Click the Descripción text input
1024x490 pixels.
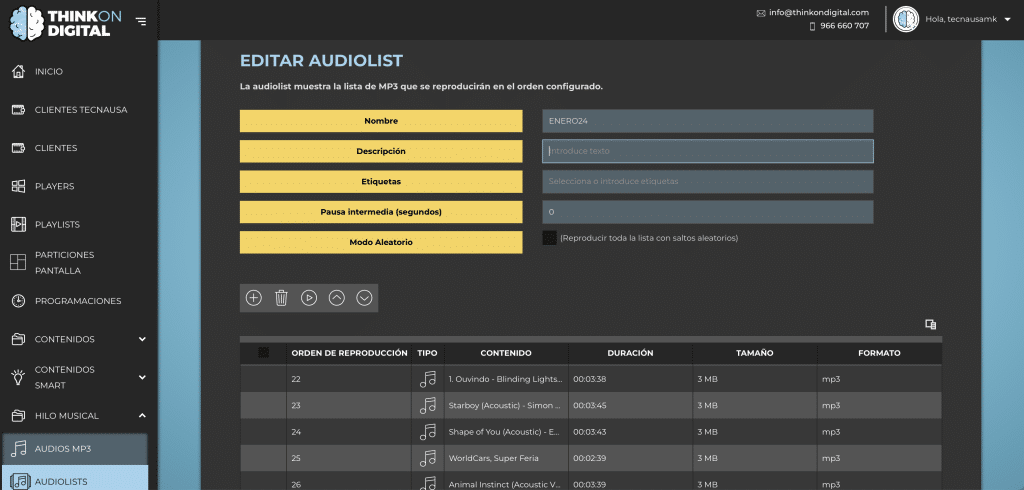tap(707, 151)
